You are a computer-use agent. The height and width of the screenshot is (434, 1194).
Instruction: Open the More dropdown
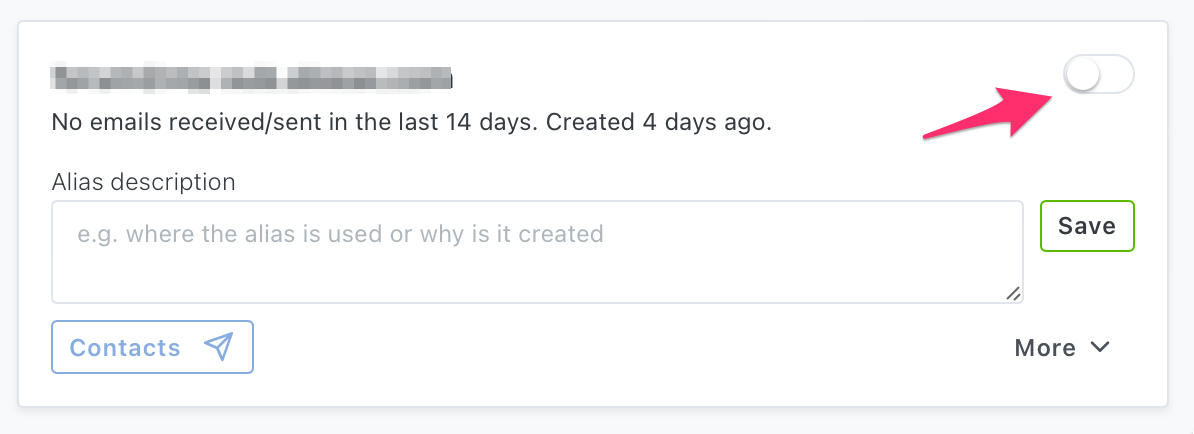pyautogui.click(x=1062, y=348)
